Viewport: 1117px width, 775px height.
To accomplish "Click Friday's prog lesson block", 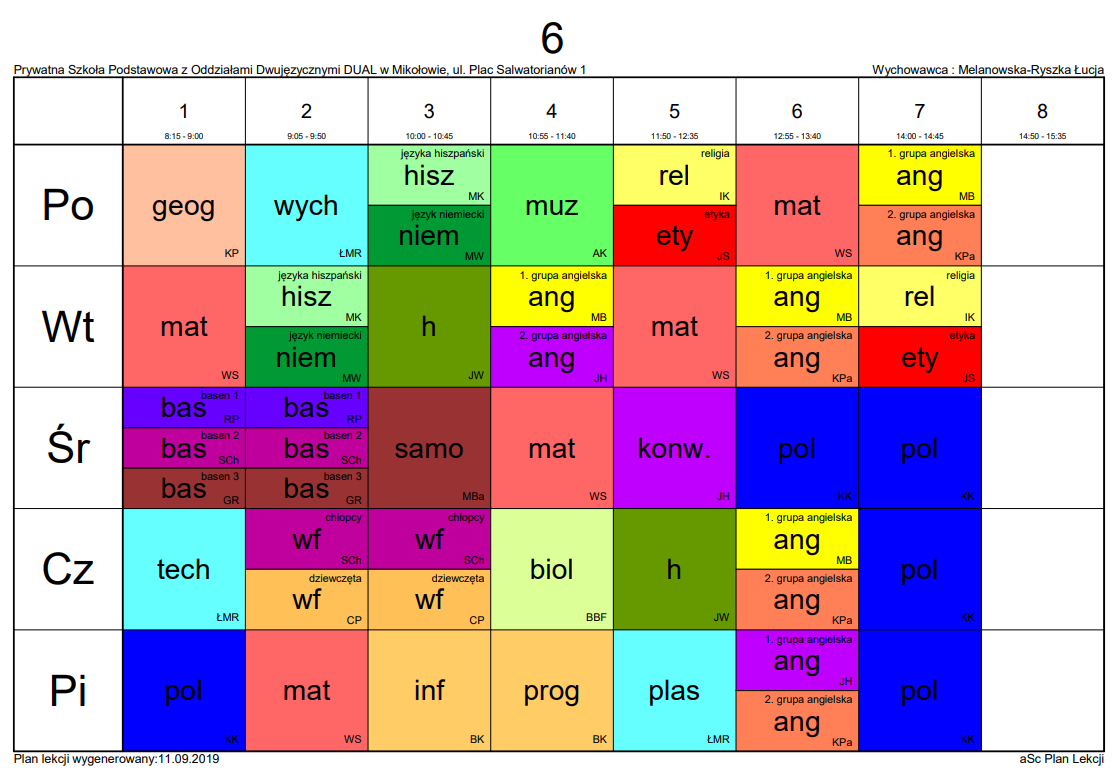I will [551, 690].
